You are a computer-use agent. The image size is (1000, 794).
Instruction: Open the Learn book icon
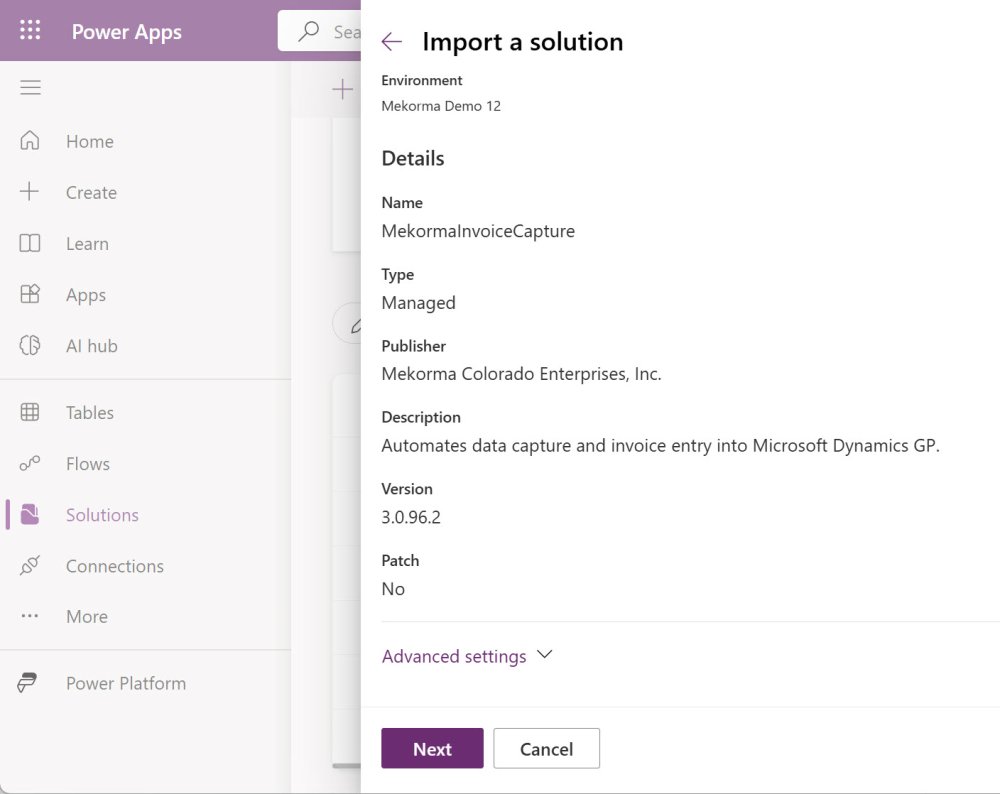(30, 243)
